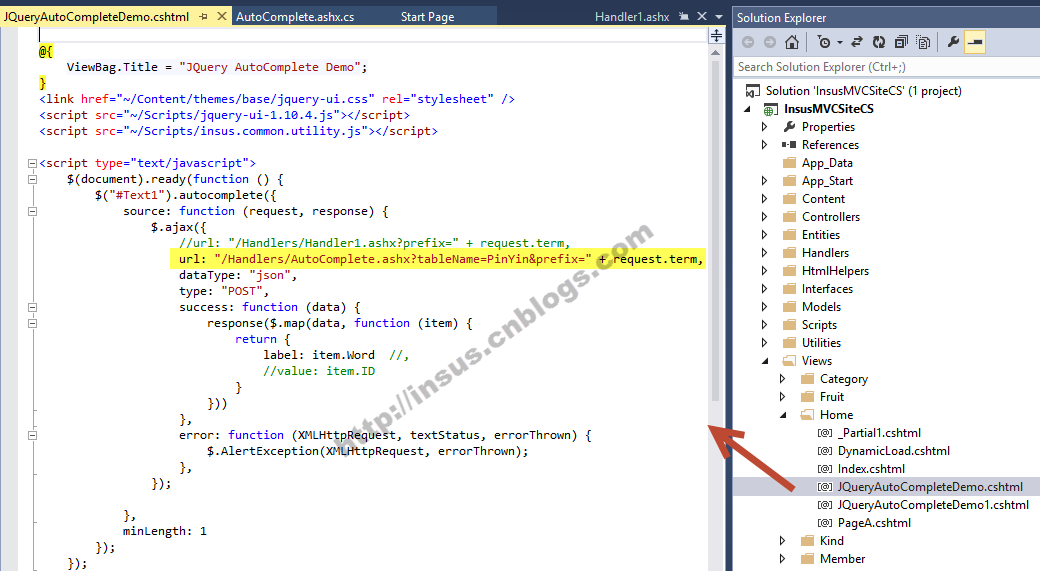This screenshot has width=1040, height=571.
Task: Expand the Controllers folder
Action: click(x=764, y=217)
